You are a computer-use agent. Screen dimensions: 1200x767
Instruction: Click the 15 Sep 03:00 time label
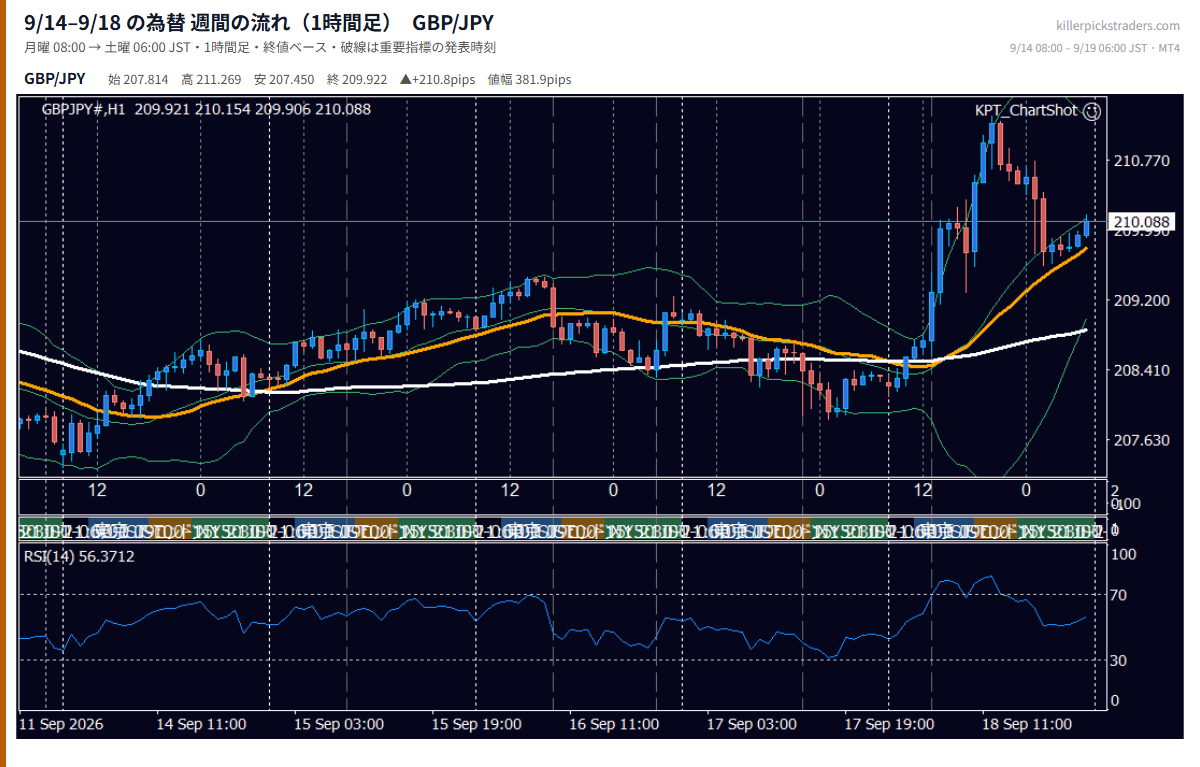(339, 723)
